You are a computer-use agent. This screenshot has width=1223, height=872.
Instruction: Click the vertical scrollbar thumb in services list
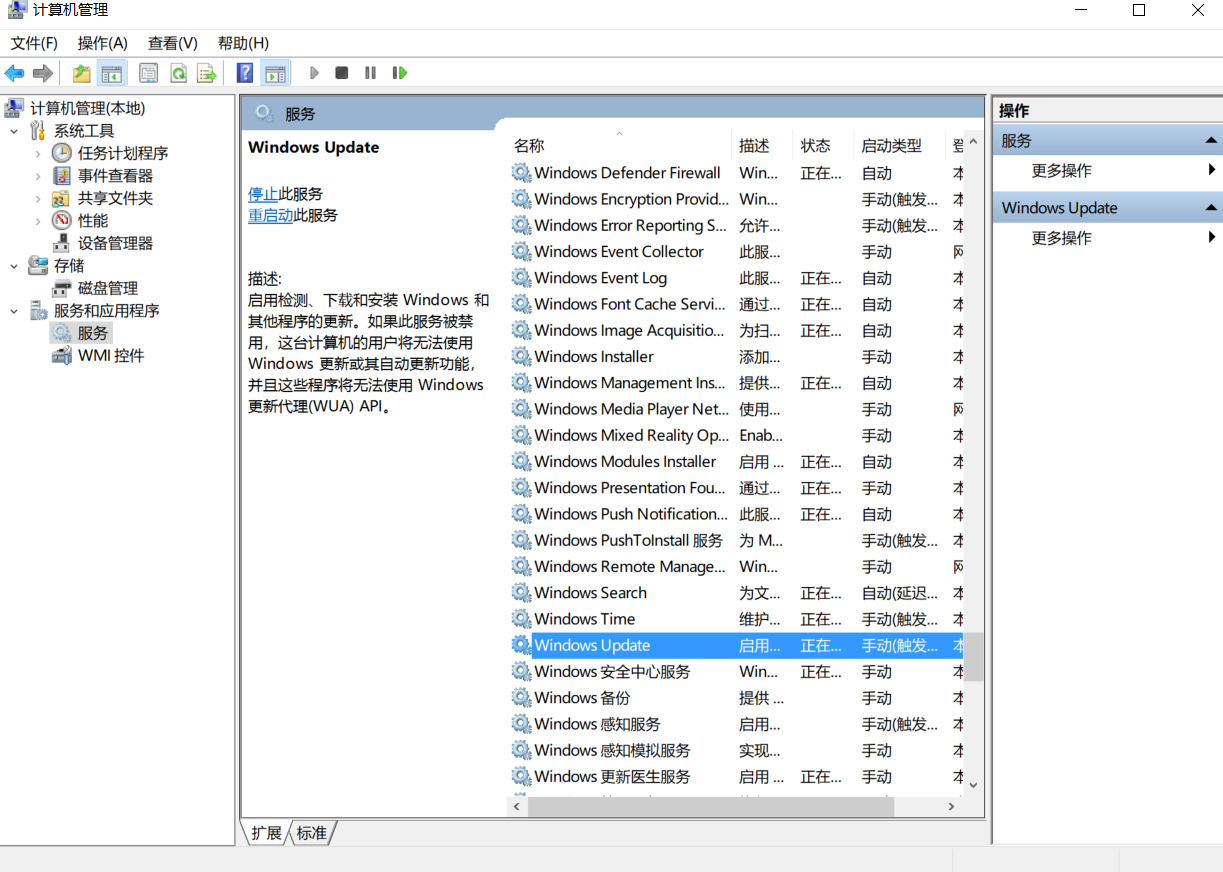973,657
